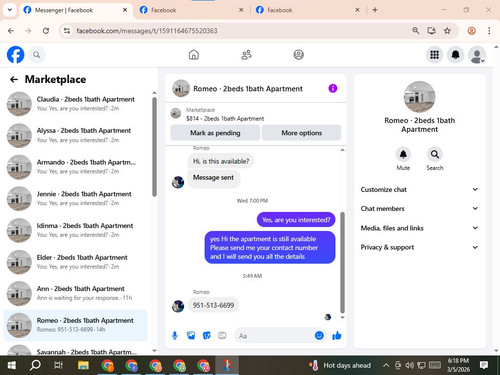Open Facebook search magnifier
Image resolution: width=500 pixels, height=375 pixels.
click(37, 55)
